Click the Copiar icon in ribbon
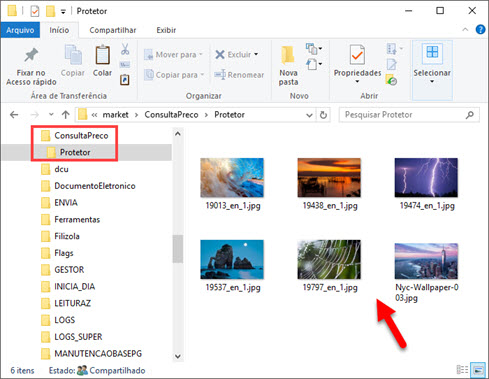 click(x=73, y=55)
